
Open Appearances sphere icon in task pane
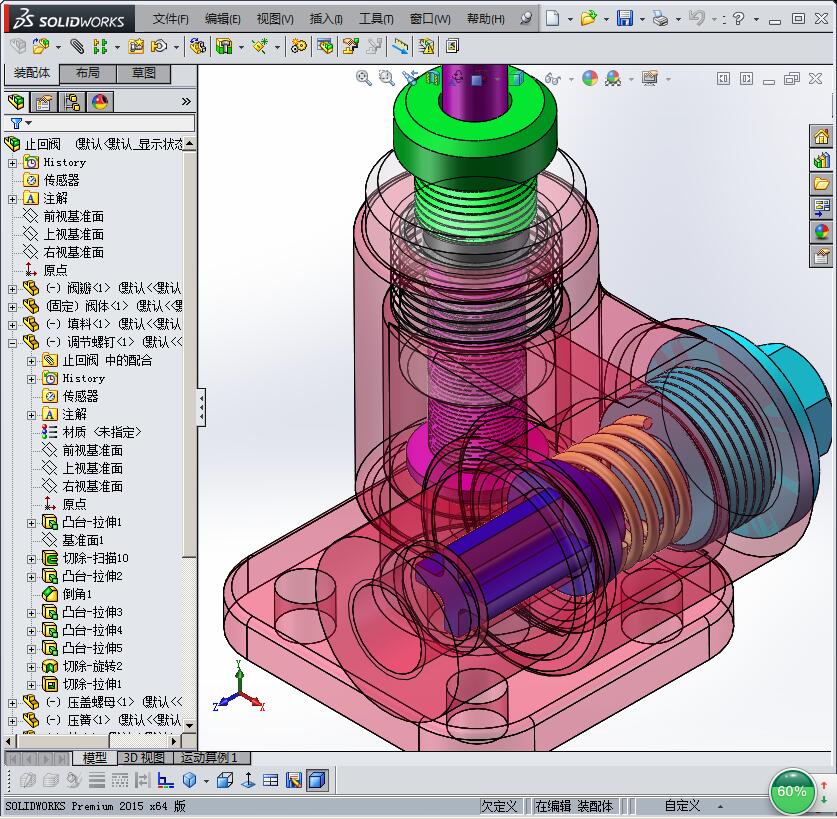tap(822, 232)
